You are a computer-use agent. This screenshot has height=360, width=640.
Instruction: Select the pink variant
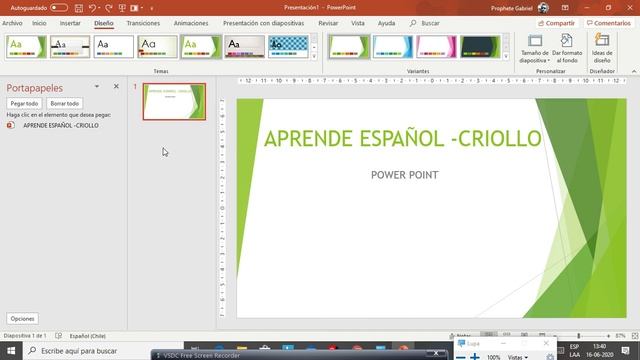click(x=436, y=47)
